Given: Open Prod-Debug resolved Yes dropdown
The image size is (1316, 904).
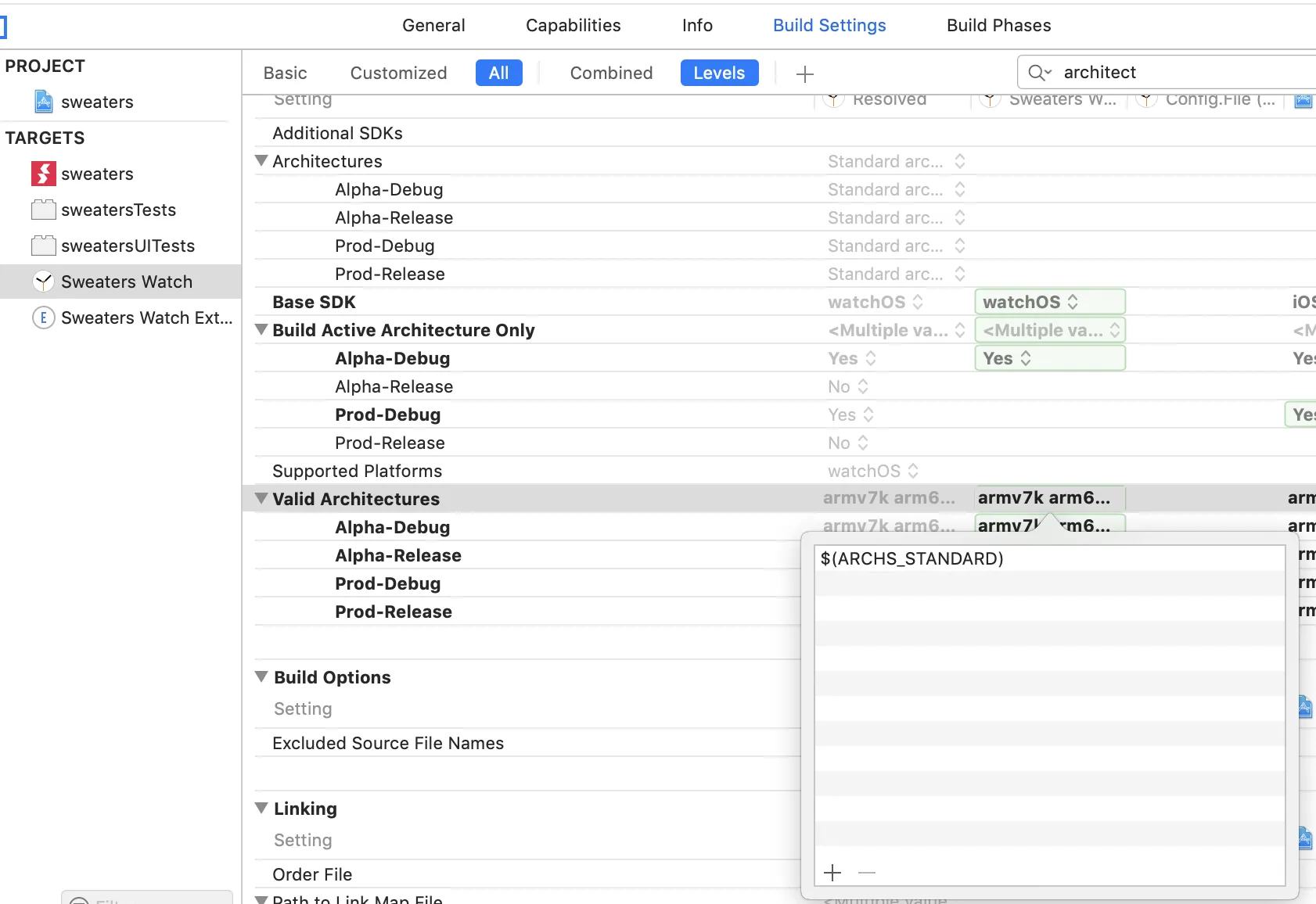Looking at the screenshot, I should 851,414.
